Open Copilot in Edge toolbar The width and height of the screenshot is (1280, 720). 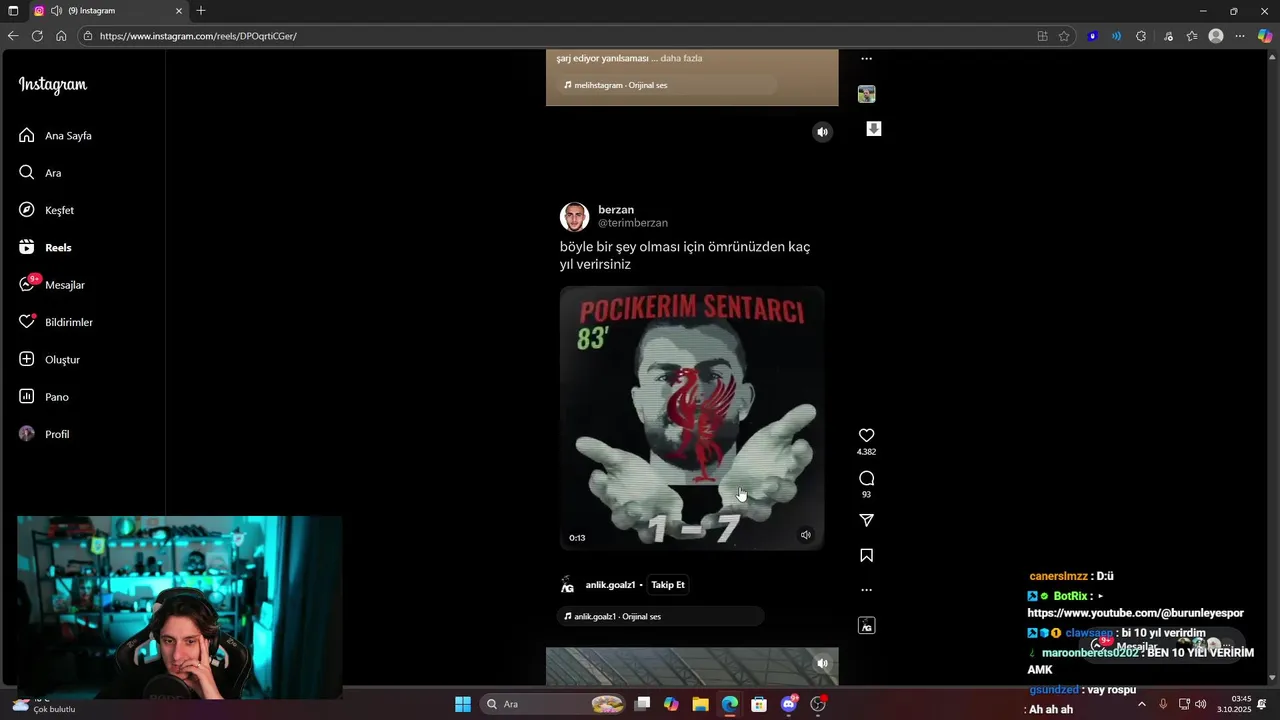click(1265, 36)
